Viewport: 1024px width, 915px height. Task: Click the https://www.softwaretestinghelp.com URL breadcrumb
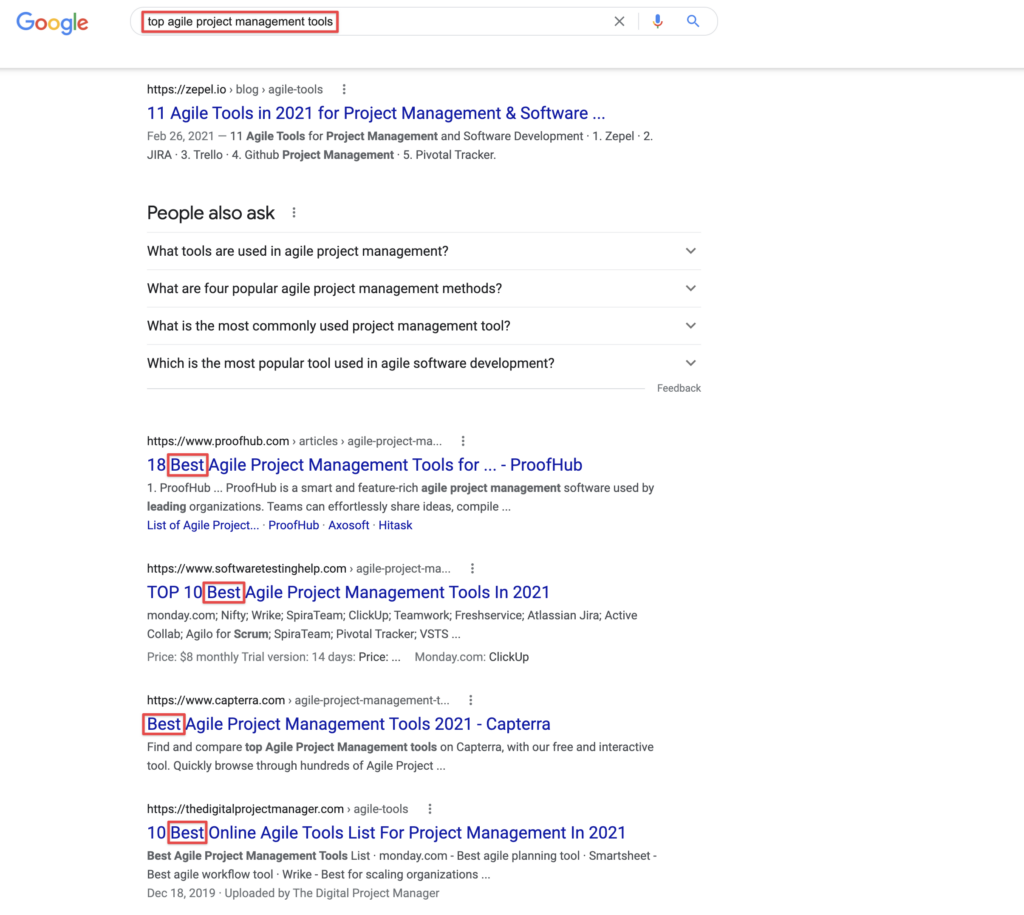298,569
